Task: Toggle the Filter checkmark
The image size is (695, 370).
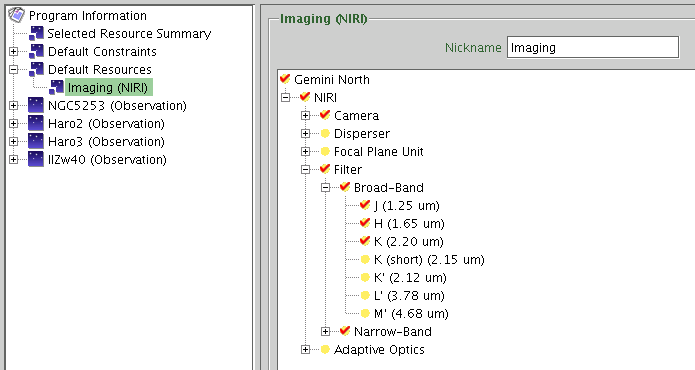Action: (325, 169)
